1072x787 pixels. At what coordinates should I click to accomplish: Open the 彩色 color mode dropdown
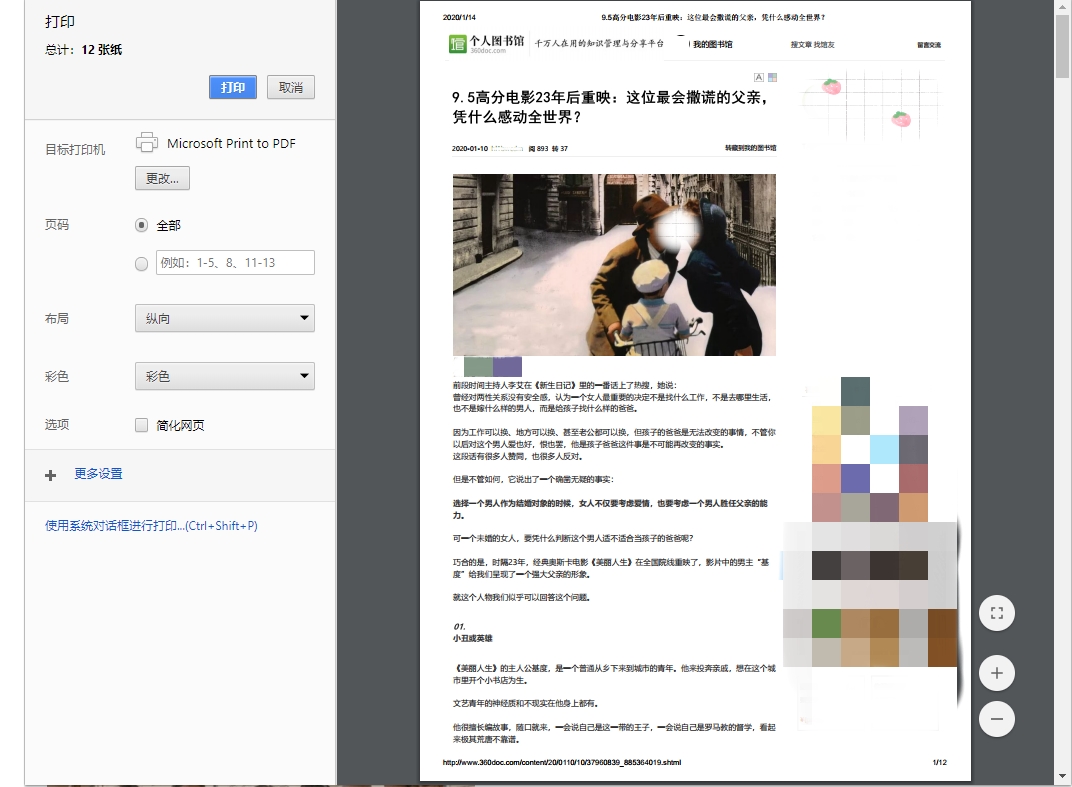[x=224, y=377]
